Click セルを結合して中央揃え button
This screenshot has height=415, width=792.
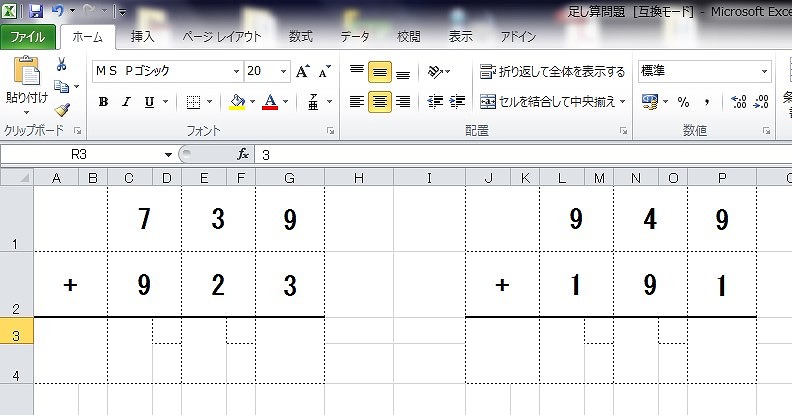point(552,102)
